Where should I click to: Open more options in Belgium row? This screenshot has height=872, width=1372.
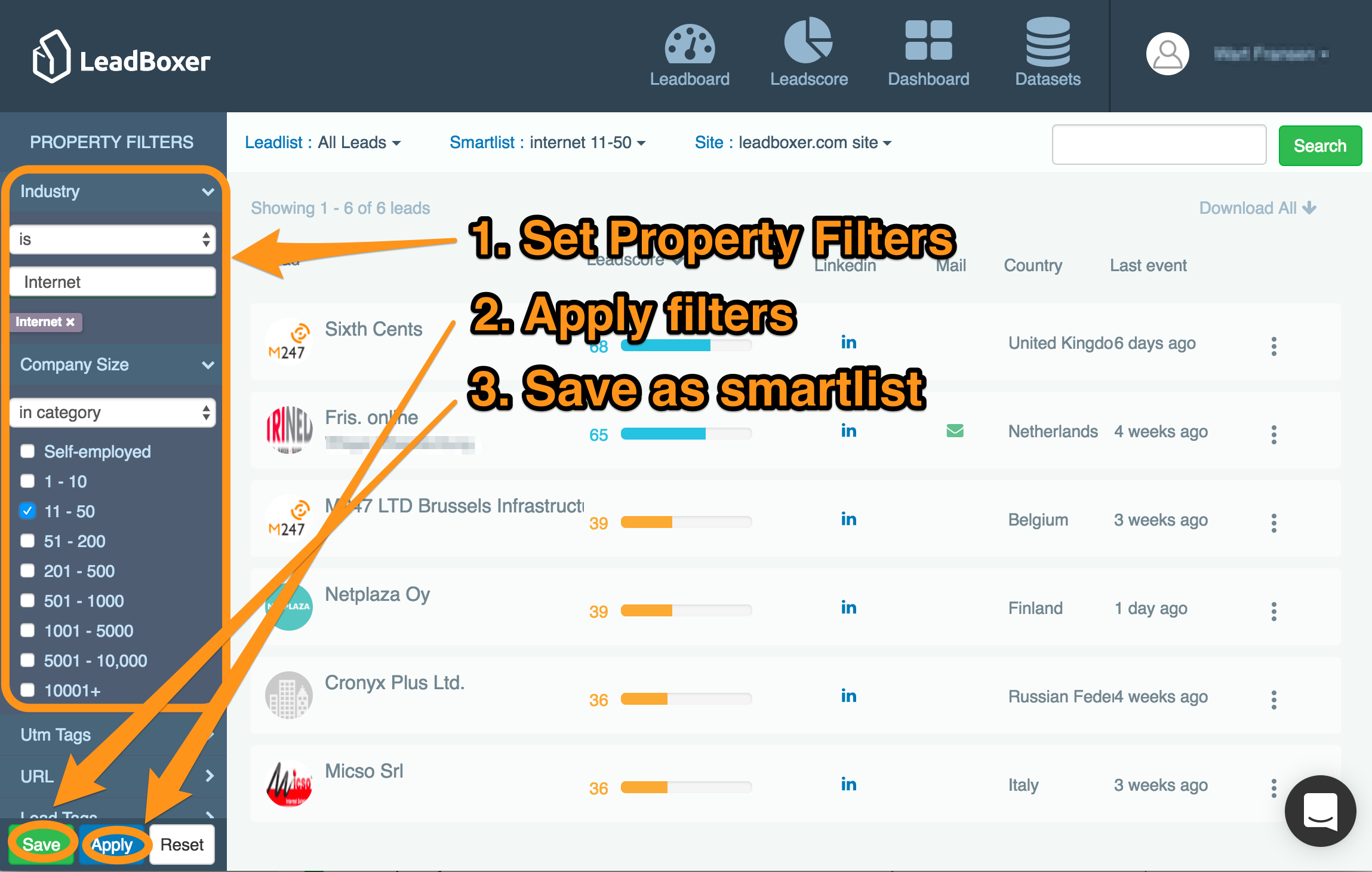[1273, 523]
